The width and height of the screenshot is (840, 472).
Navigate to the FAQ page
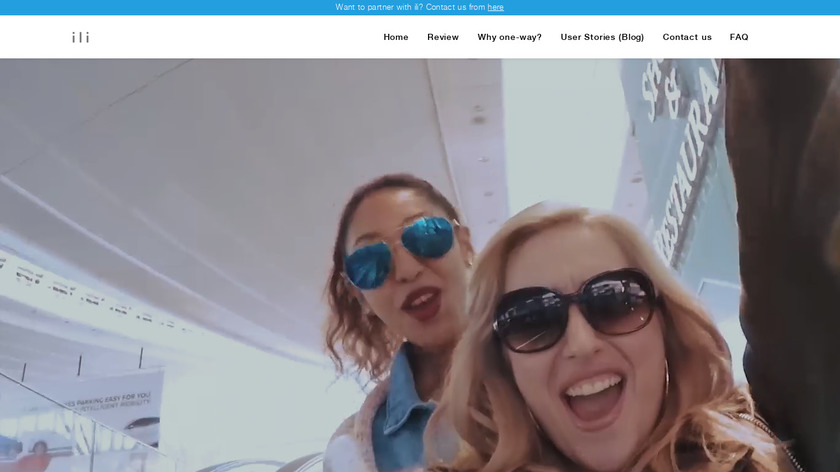pos(739,37)
